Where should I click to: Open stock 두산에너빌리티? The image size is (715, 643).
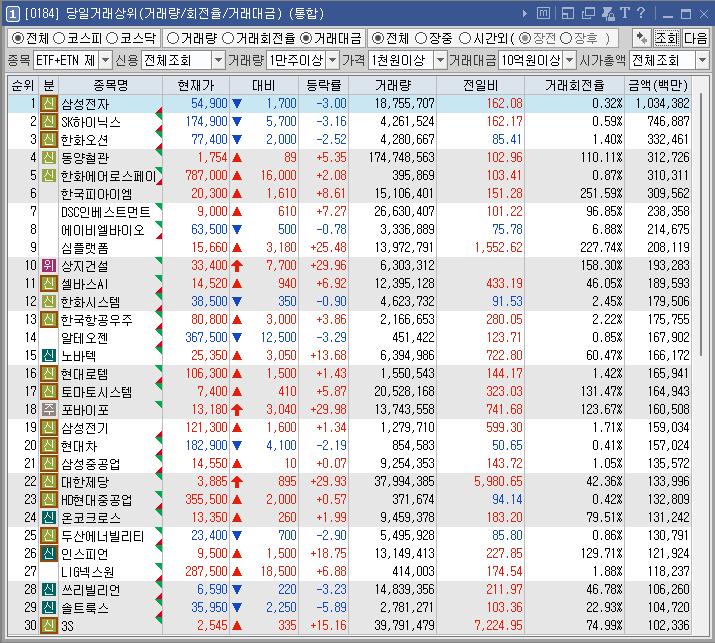coord(103,536)
